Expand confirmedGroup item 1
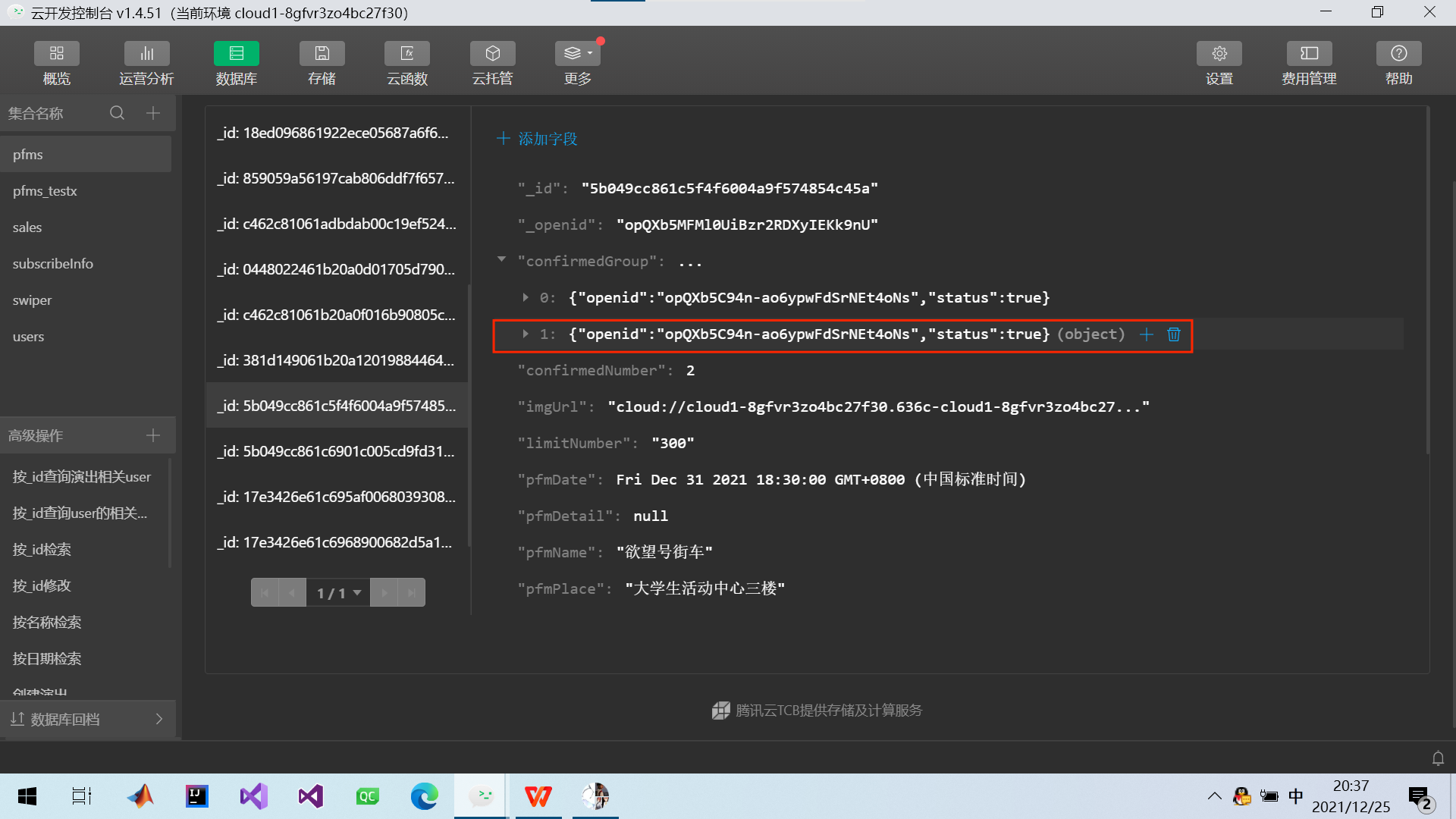Viewport: 1456px width, 819px height. tap(525, 334)
